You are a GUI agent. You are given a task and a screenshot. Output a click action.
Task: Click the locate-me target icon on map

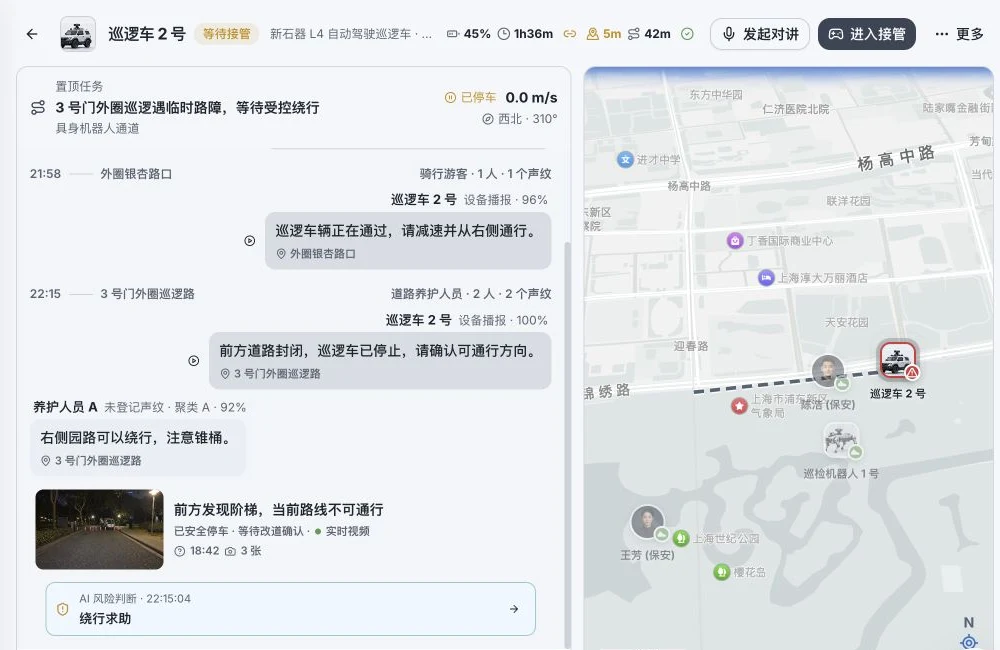(x=969, y=642)
